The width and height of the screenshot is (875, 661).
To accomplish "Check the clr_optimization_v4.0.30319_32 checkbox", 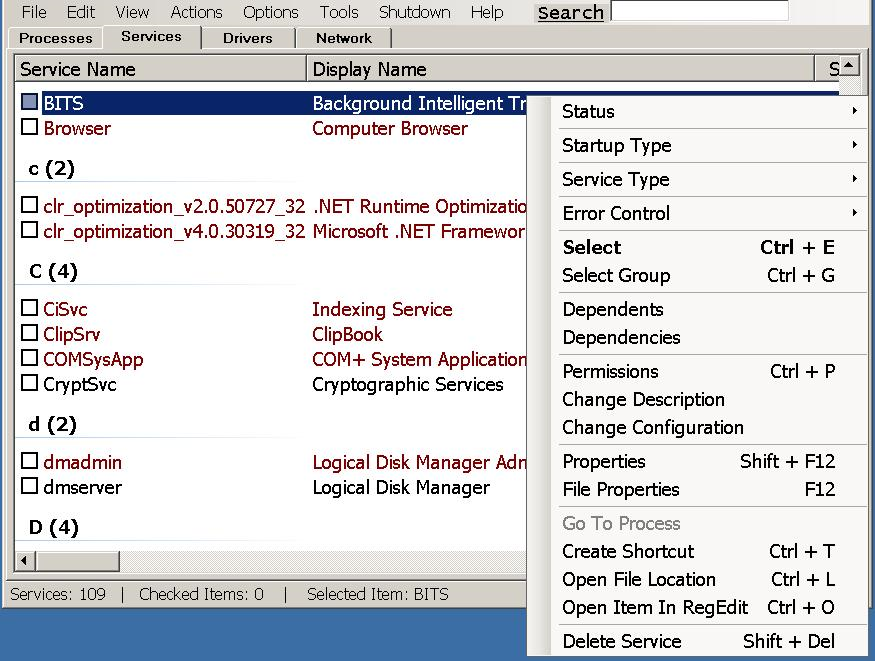I will [30, 230].
